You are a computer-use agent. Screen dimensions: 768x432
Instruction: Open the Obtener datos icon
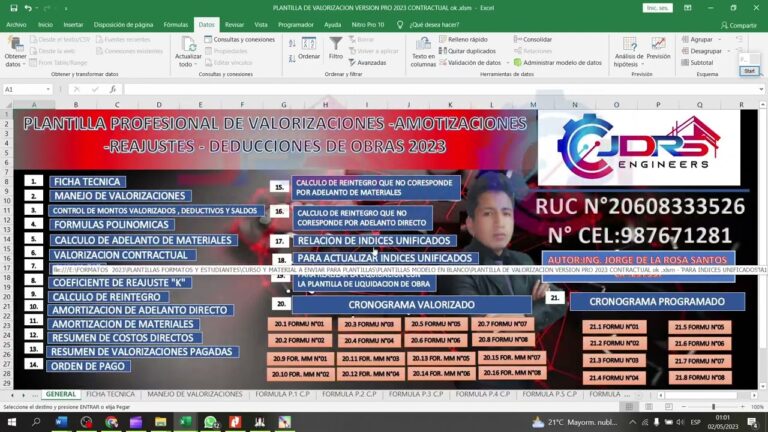tap(15, 45)
